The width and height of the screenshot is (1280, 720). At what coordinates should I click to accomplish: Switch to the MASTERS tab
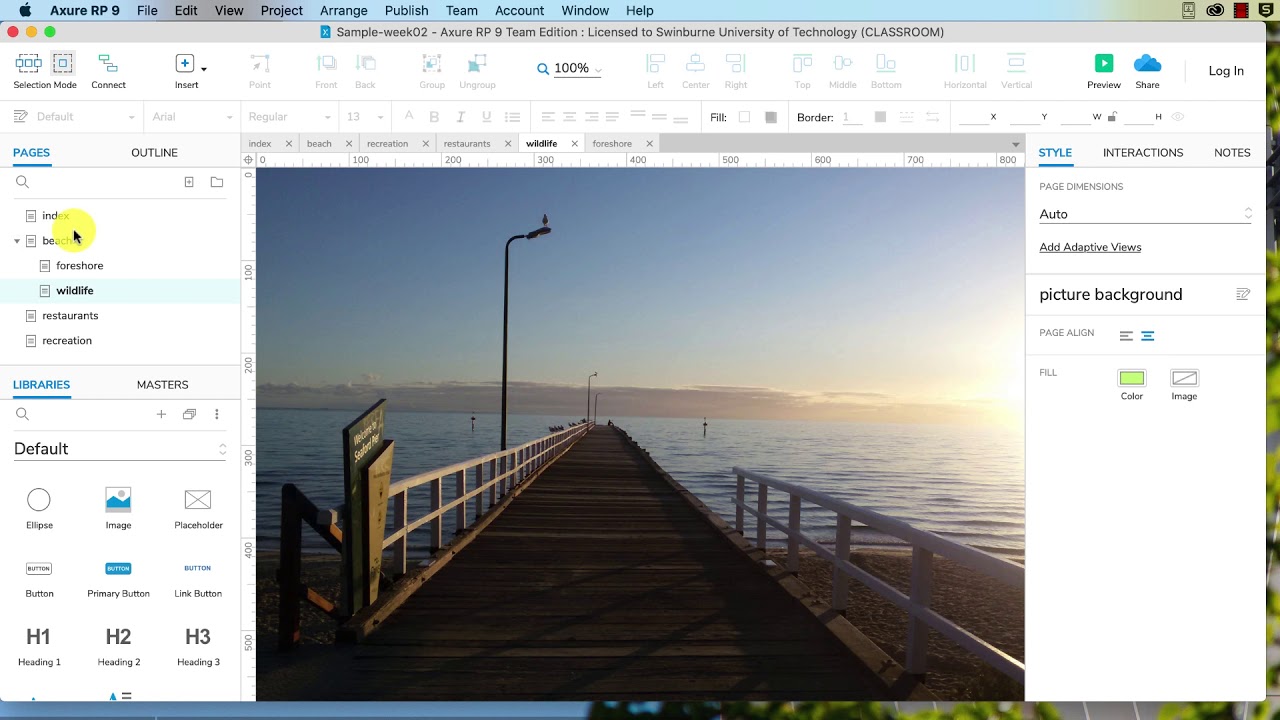[162, 385]
